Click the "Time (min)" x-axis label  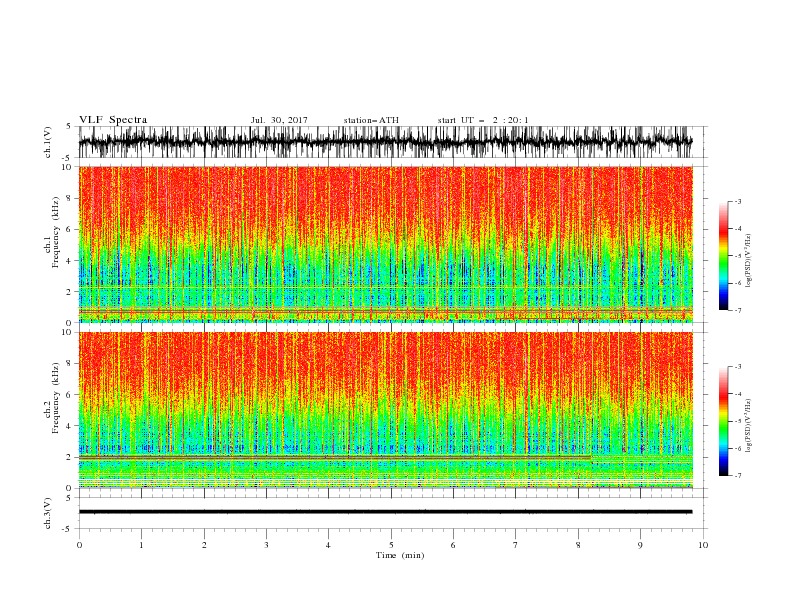400,555
